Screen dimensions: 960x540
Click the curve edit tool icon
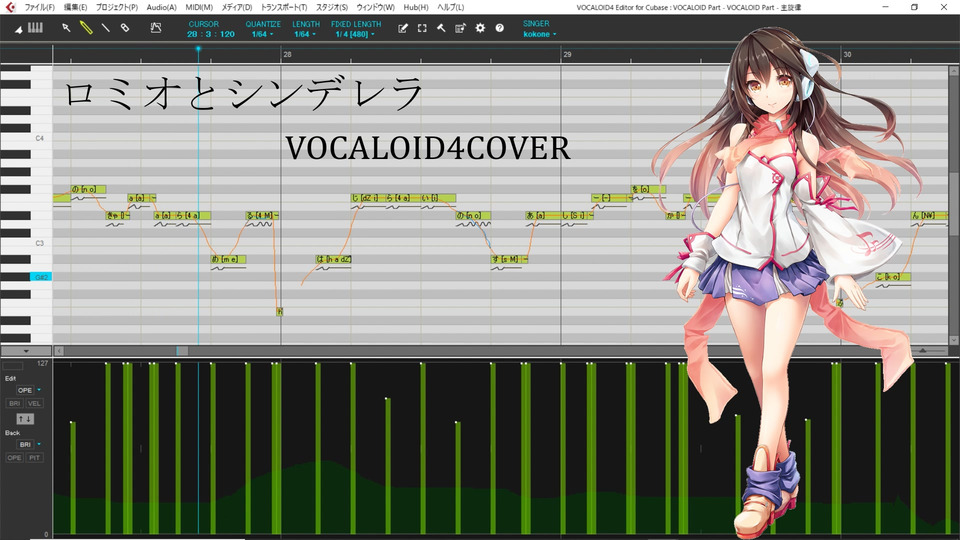click(x=156, y=28)
